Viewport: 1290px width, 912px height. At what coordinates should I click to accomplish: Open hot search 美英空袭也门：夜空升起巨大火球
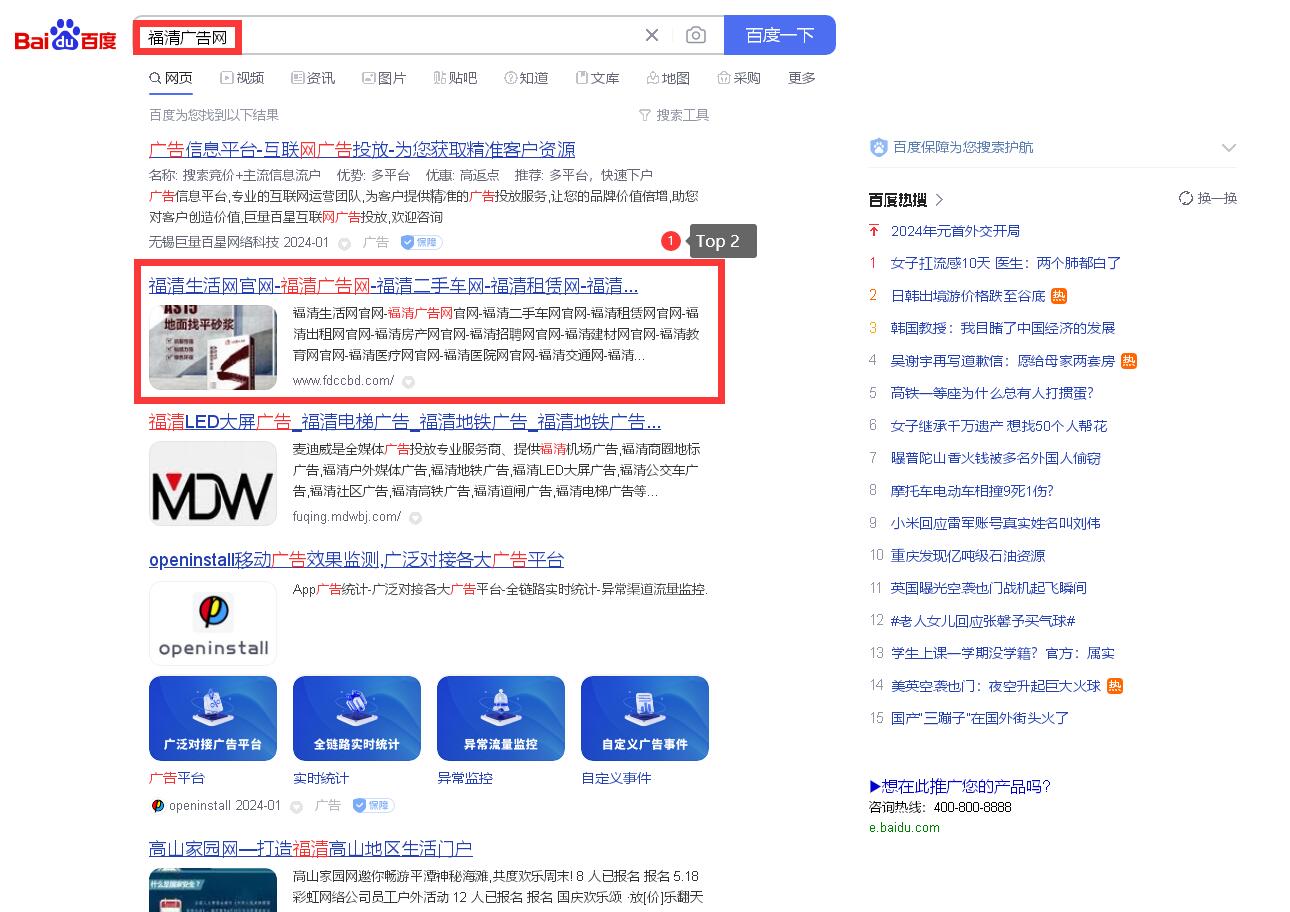pyautogui.click(x=996, y=686)
